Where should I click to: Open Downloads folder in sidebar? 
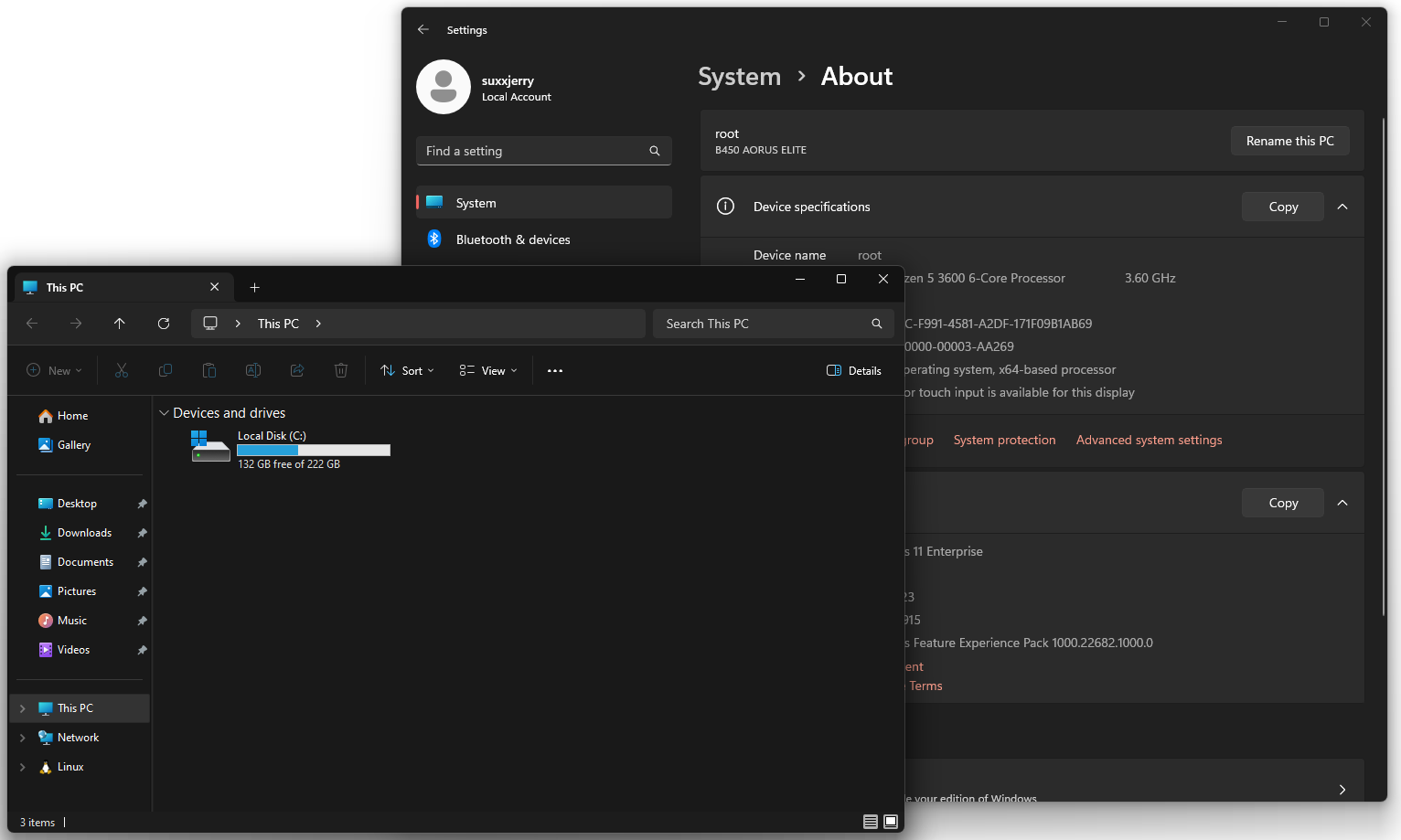pyautogui.click(x=84, y=533)
